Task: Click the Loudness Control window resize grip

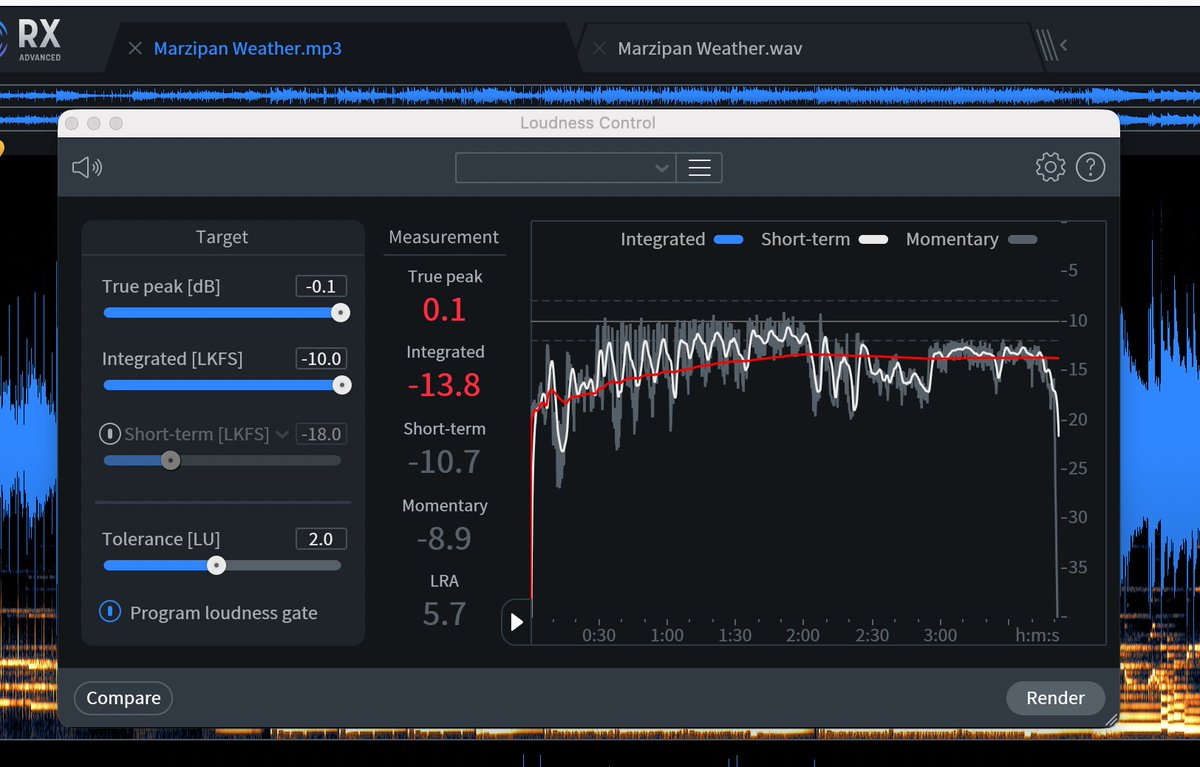Action: 1110,718
